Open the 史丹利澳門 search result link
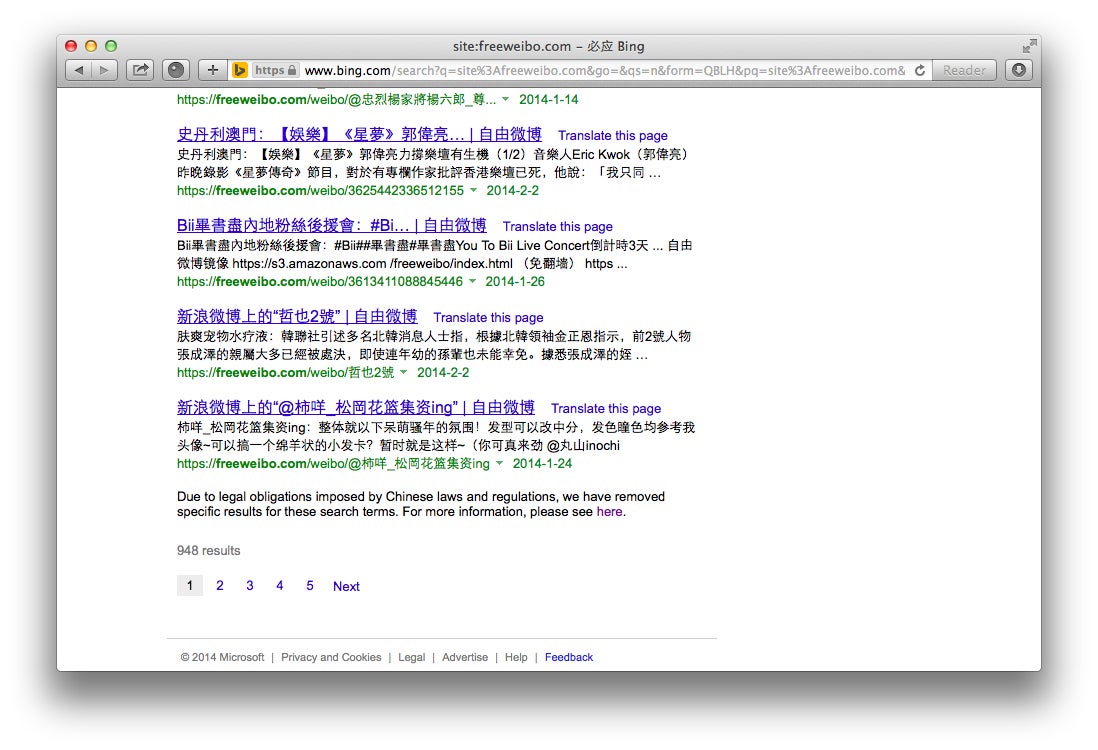 (x=359, y=134)
